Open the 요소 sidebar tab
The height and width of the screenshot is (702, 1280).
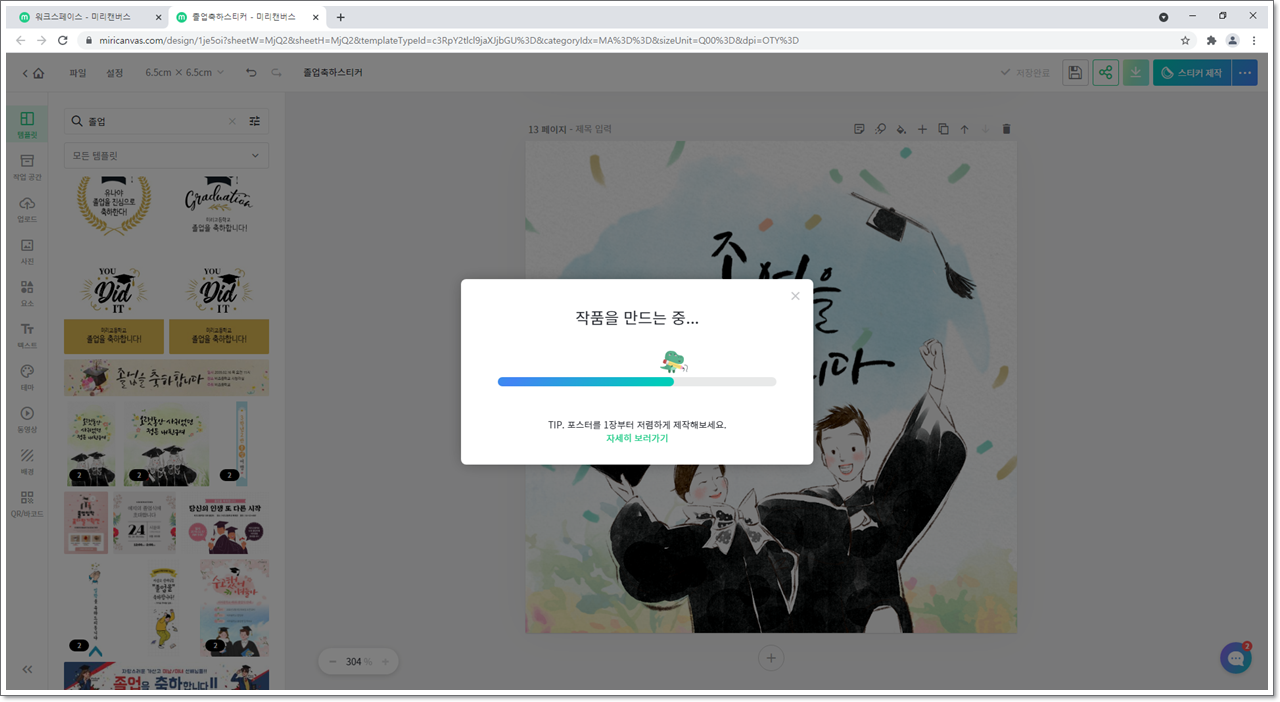[x=27, y=293]
